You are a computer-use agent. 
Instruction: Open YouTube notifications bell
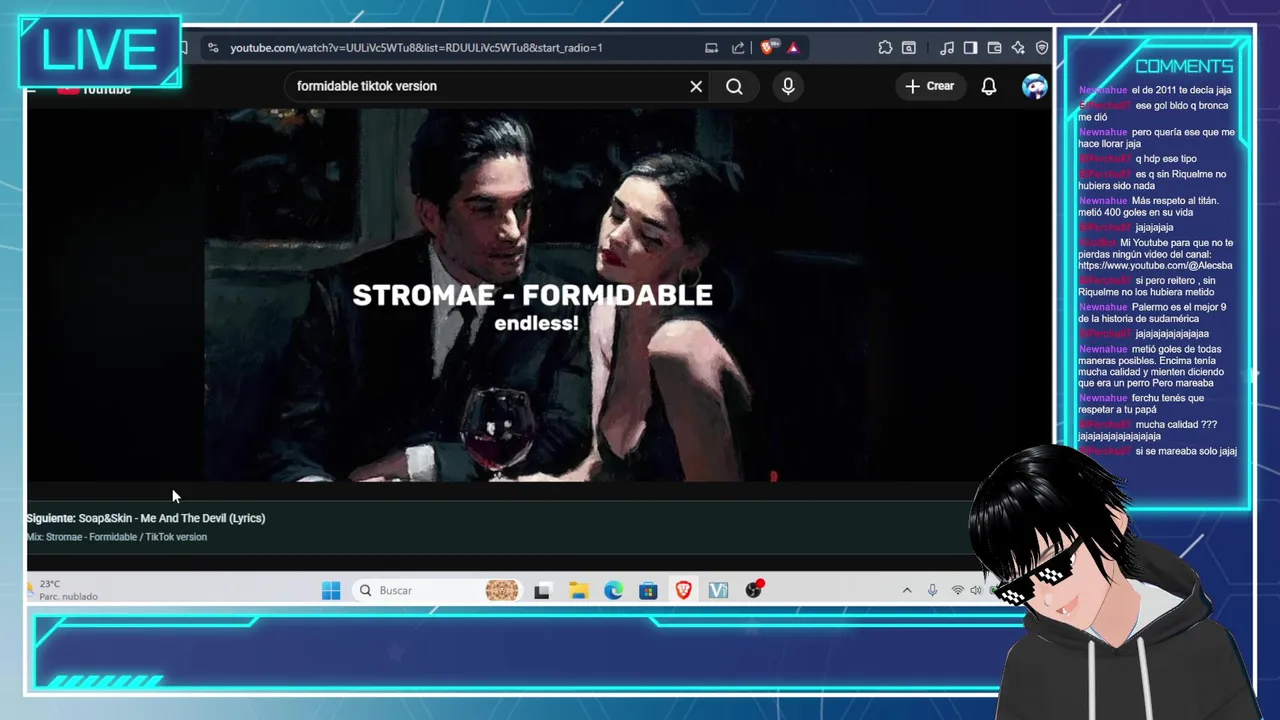[989, 86]
